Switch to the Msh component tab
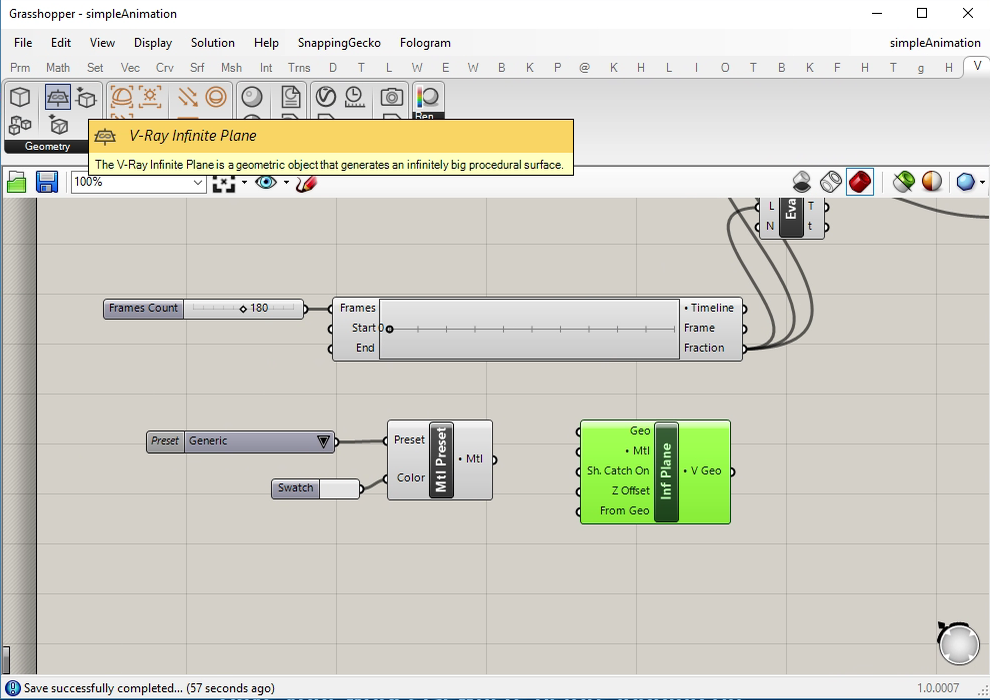Screen dimensions: 990x700 (x=231, y=68)
